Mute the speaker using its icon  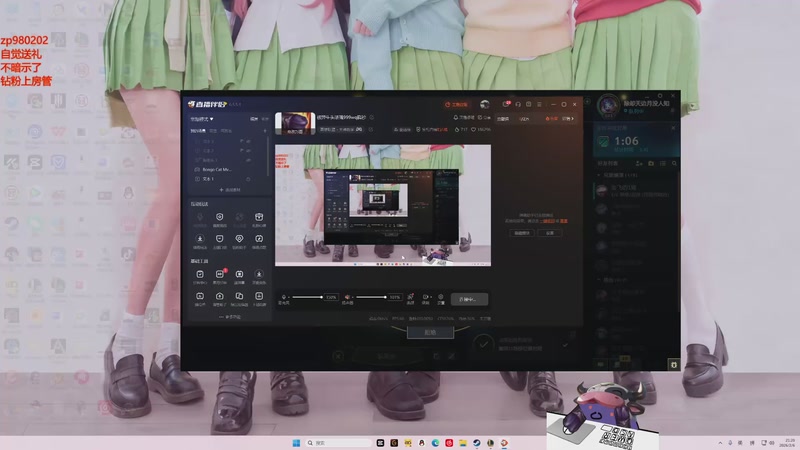coord(347,297)
